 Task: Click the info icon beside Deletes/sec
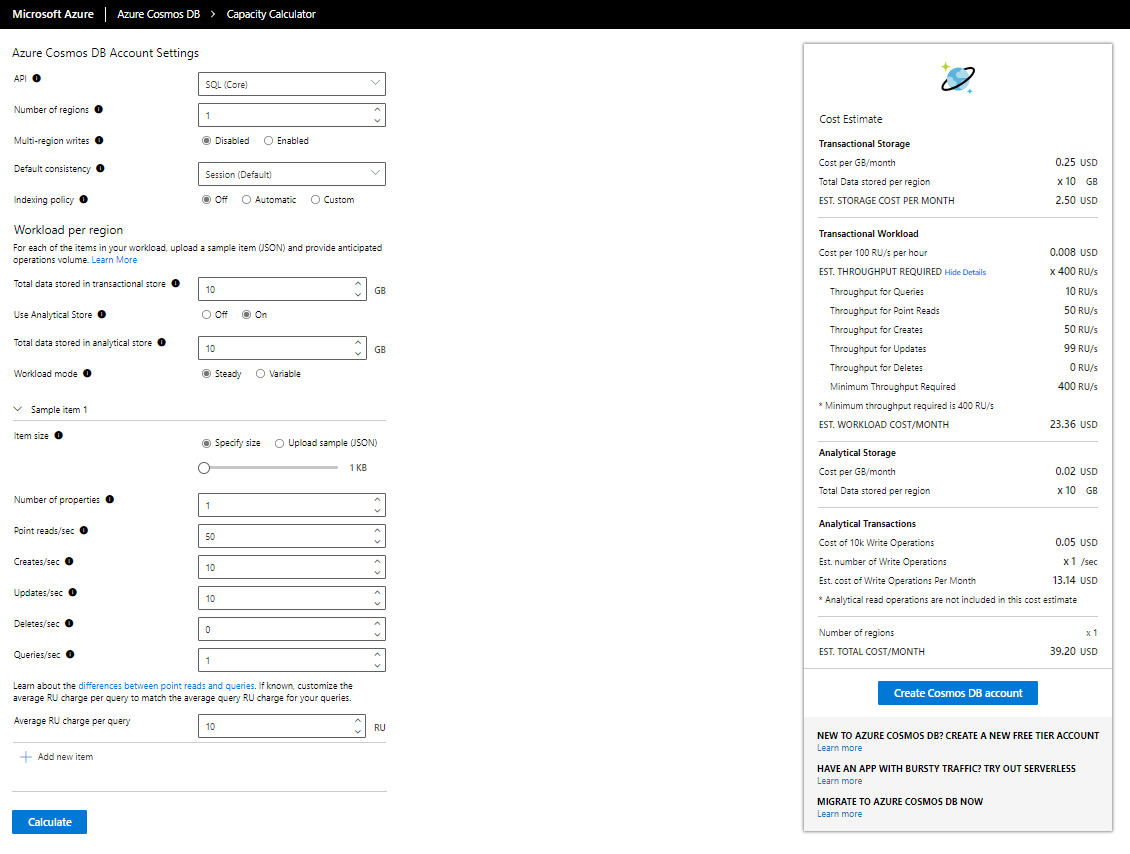point(69,623)
